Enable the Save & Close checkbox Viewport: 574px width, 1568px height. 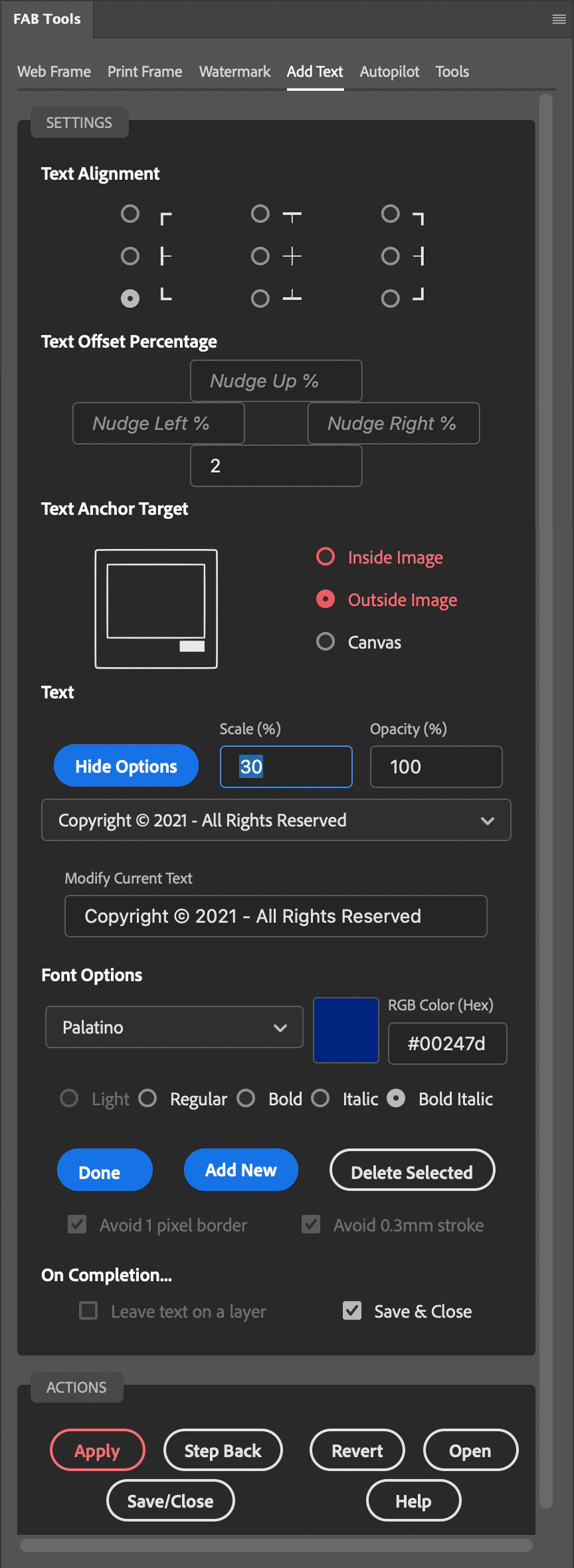352,1310
